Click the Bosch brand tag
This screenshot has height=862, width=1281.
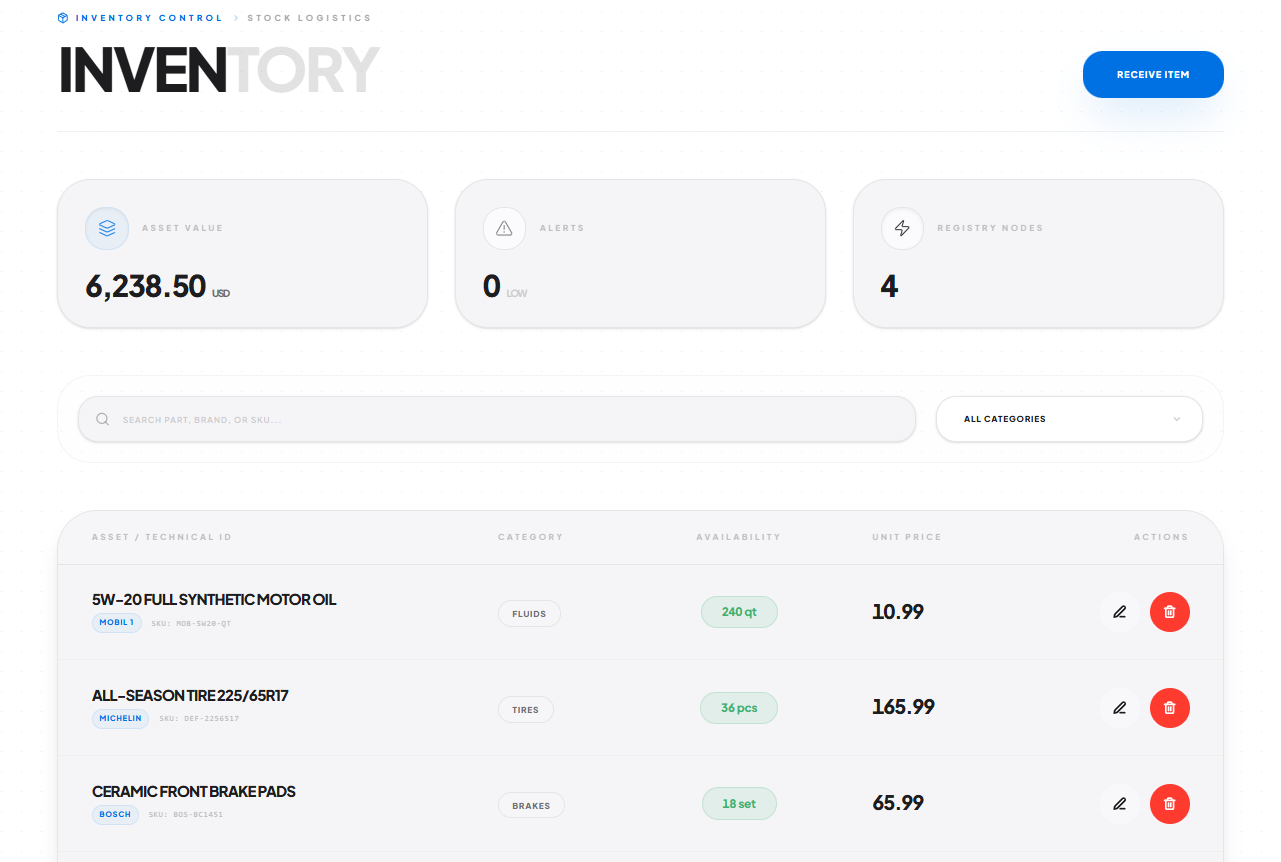(x=115, y=815)
